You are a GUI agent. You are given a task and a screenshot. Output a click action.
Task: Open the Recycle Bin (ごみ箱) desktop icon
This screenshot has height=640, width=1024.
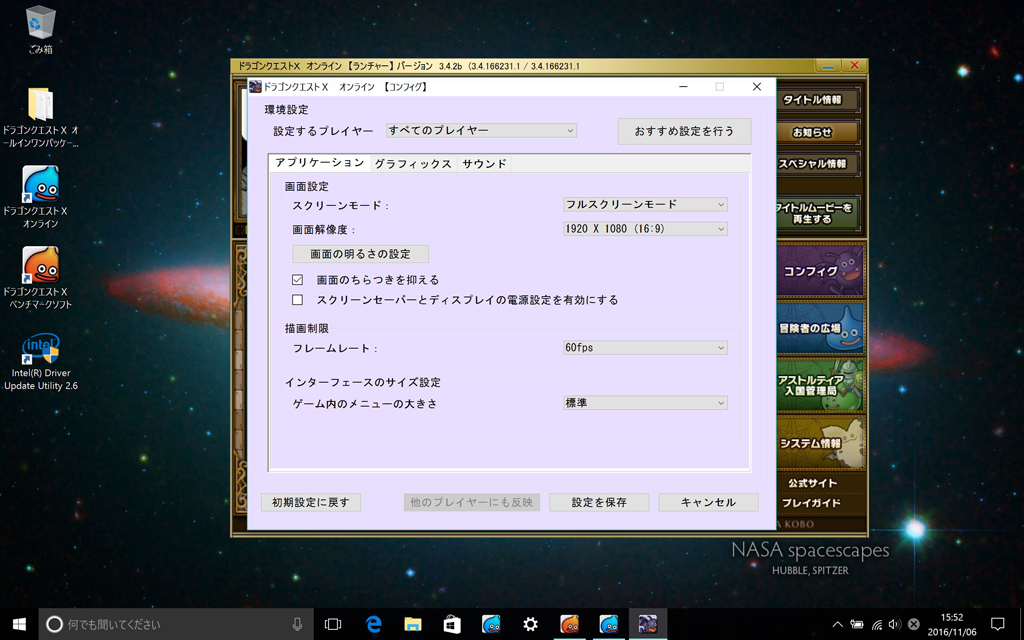(x=40, y=29)
